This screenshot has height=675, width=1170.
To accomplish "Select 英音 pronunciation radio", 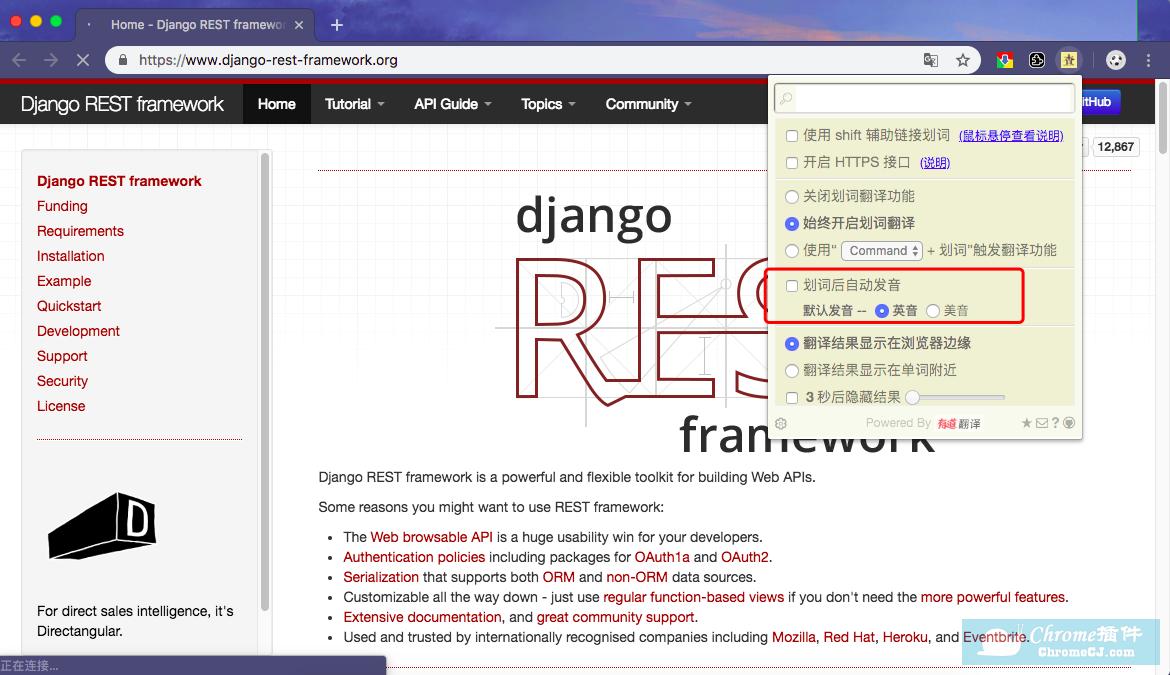I will click(x=882, y=311).
